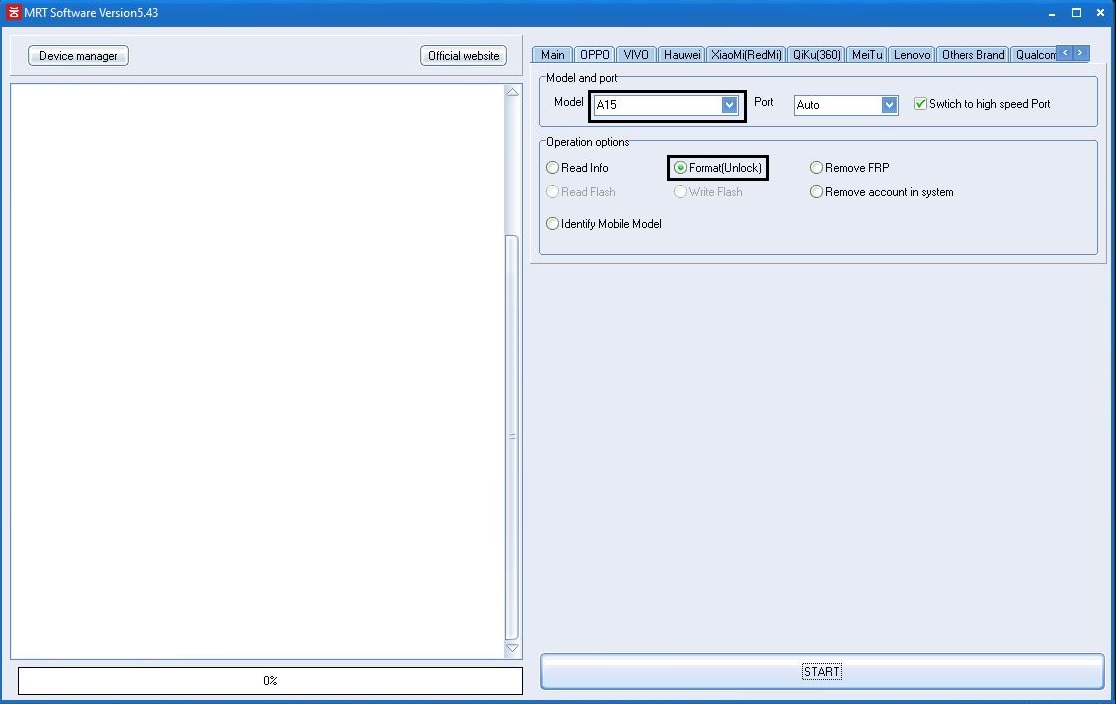Viewport: 1116px width, 704px height.
Task: Minimize the MRT Software window
Action: (1052, 13)
